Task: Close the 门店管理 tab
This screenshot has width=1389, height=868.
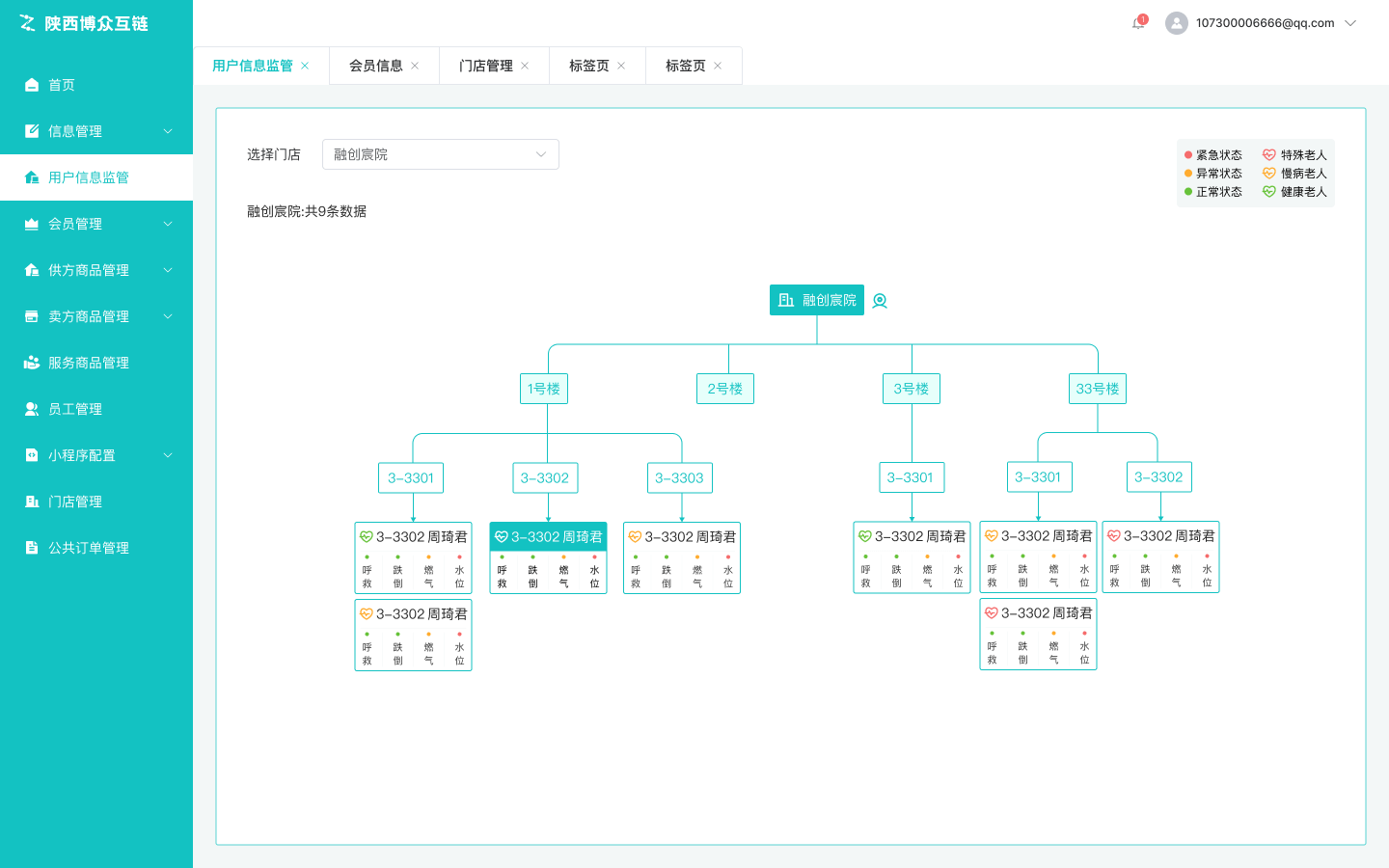Action: 525,66
